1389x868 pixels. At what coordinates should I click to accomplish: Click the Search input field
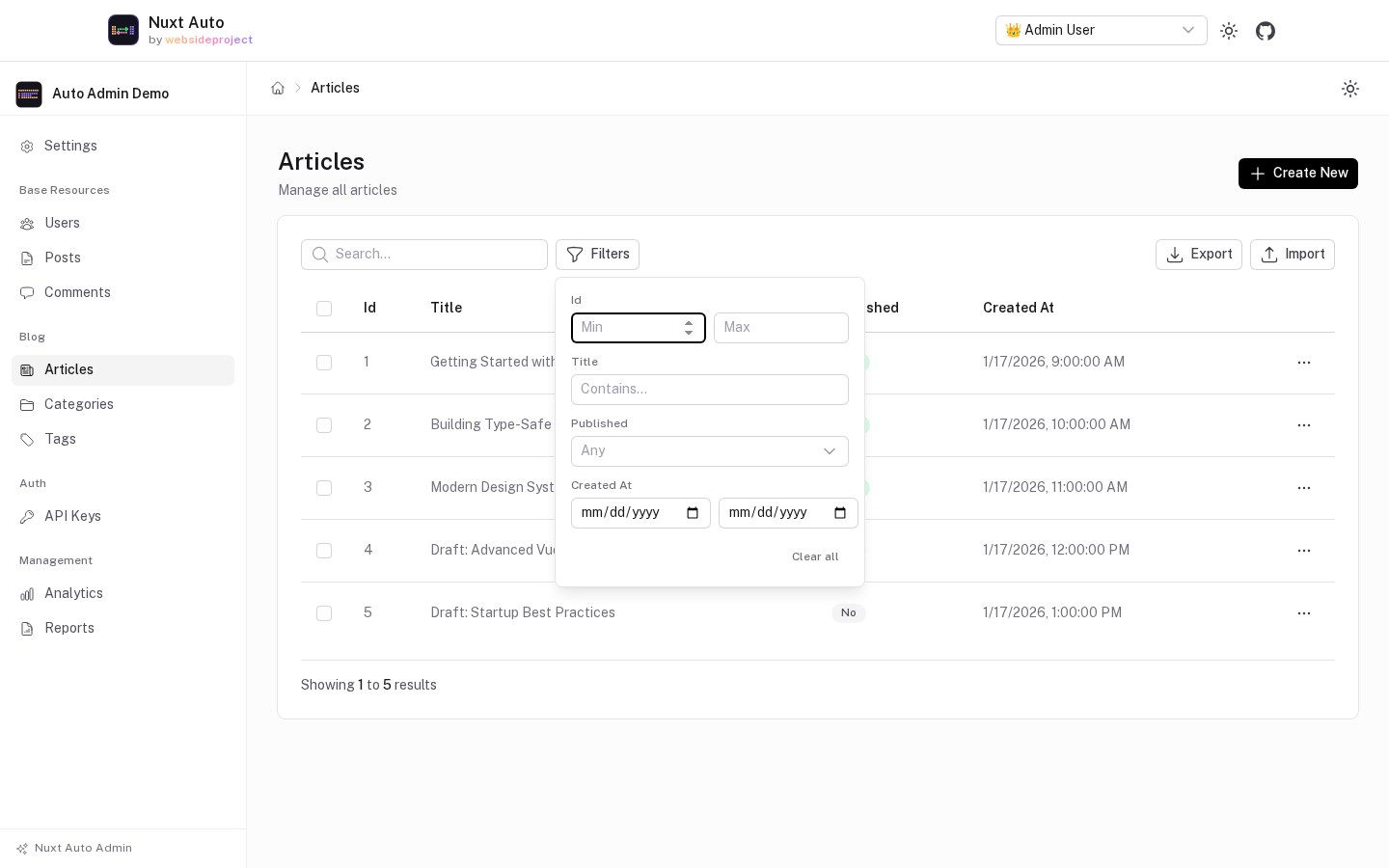pyautogui.click(x=424, y=255)
